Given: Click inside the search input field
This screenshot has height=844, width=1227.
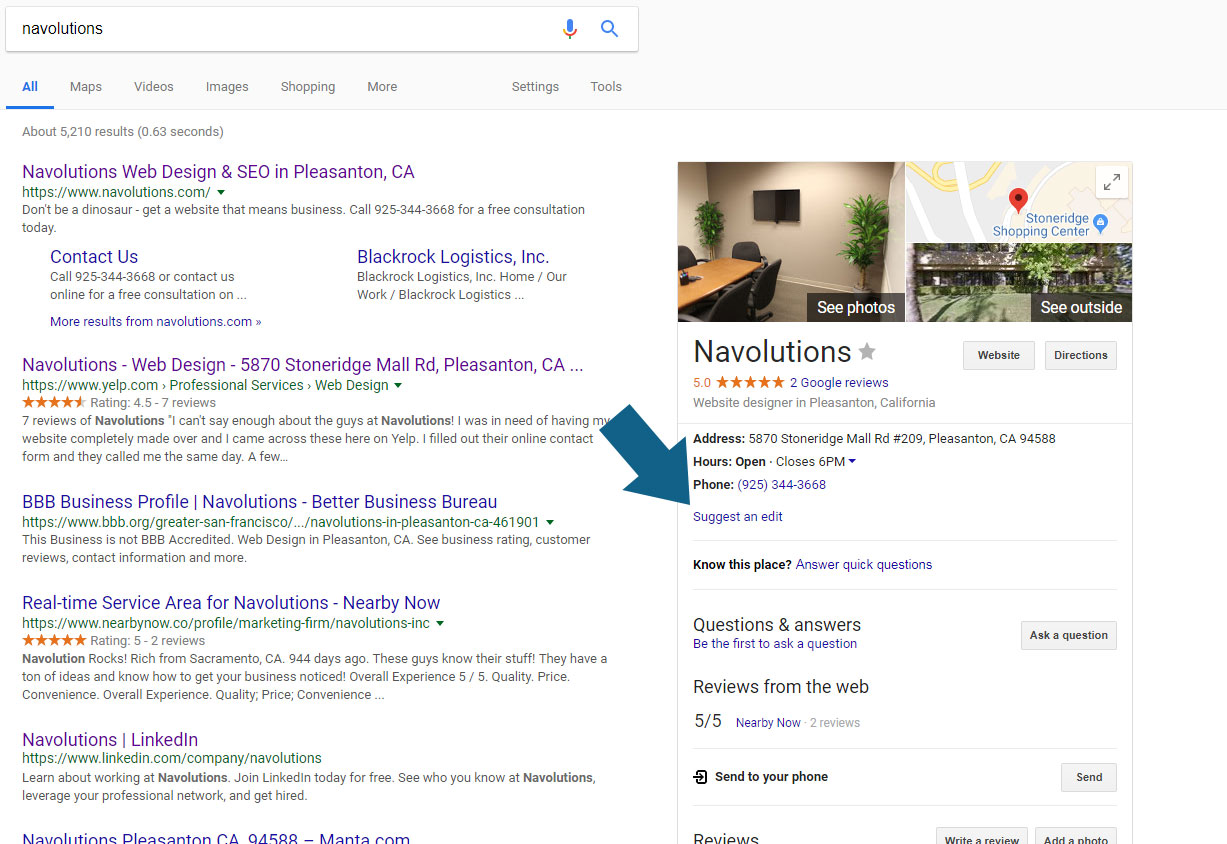Looking at the screenshot, I should click(x=280, y=28).
